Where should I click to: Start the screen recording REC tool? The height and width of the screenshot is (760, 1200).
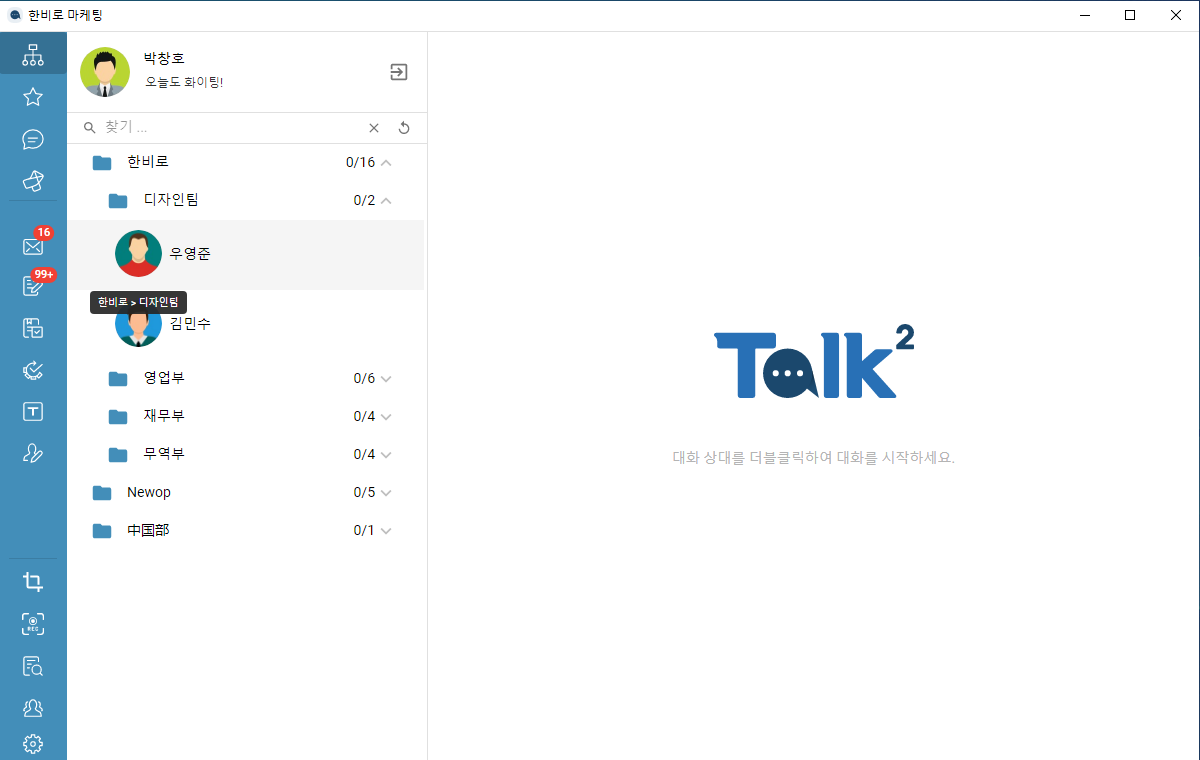pos(33,624)
